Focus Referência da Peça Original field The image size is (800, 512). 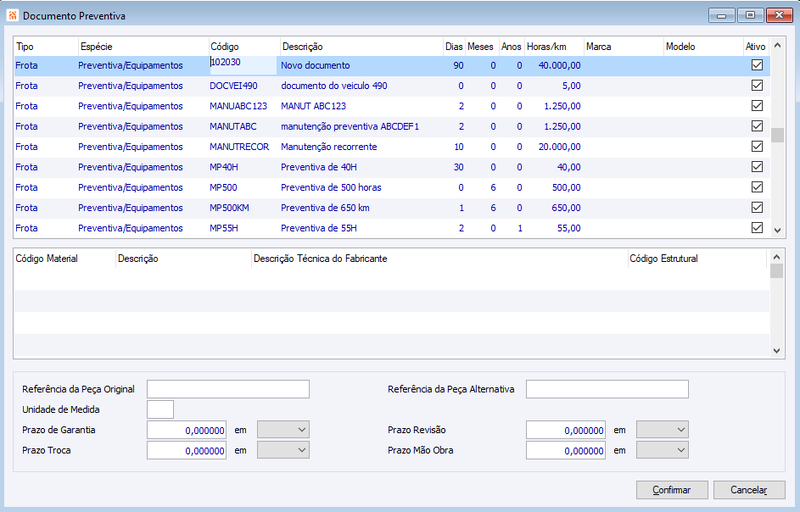point(228,389)
